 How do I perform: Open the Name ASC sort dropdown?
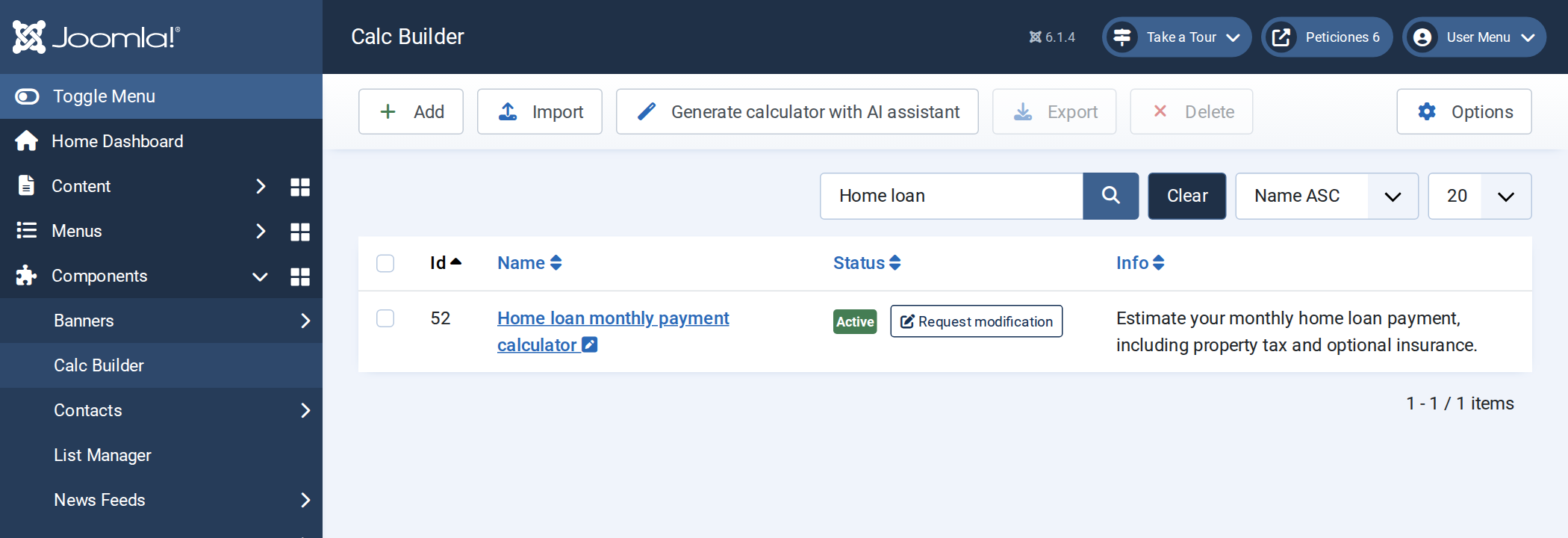(1327, 196)
